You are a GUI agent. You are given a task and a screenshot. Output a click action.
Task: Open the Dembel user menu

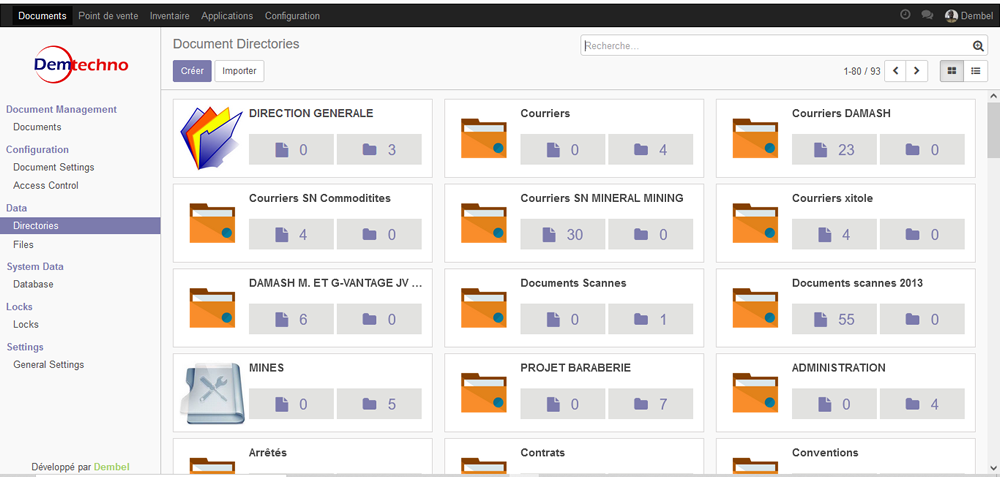pos(969,16)
